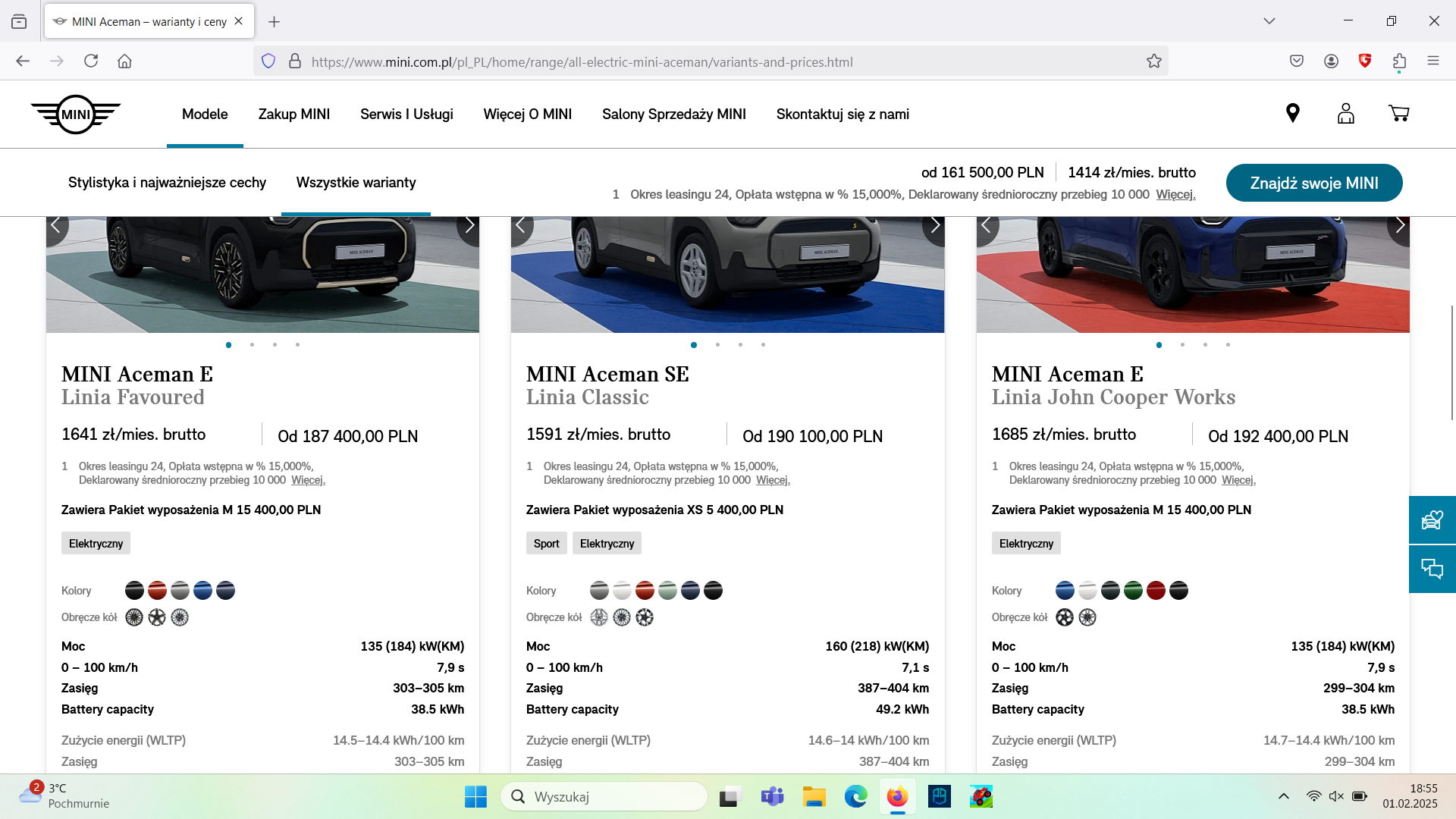This screenshot has height=819, width=1456.
Task: Select second wheel rim for Aceman SE Classic
Action: [622, 617]
